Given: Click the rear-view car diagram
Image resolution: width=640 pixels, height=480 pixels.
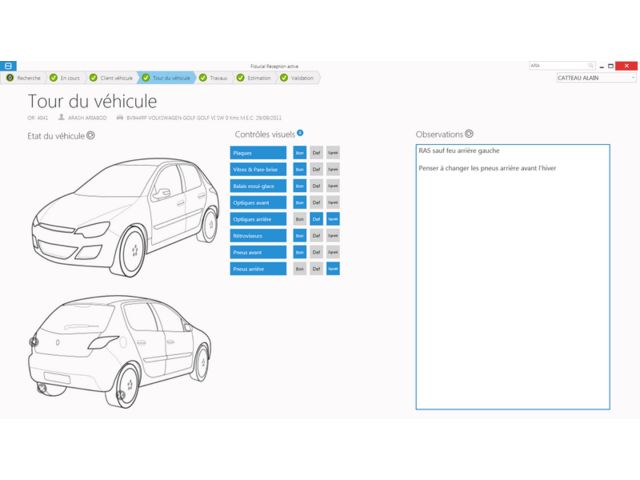Looking at the screenshot, I should pyautogui.click(x=120, y=351).
